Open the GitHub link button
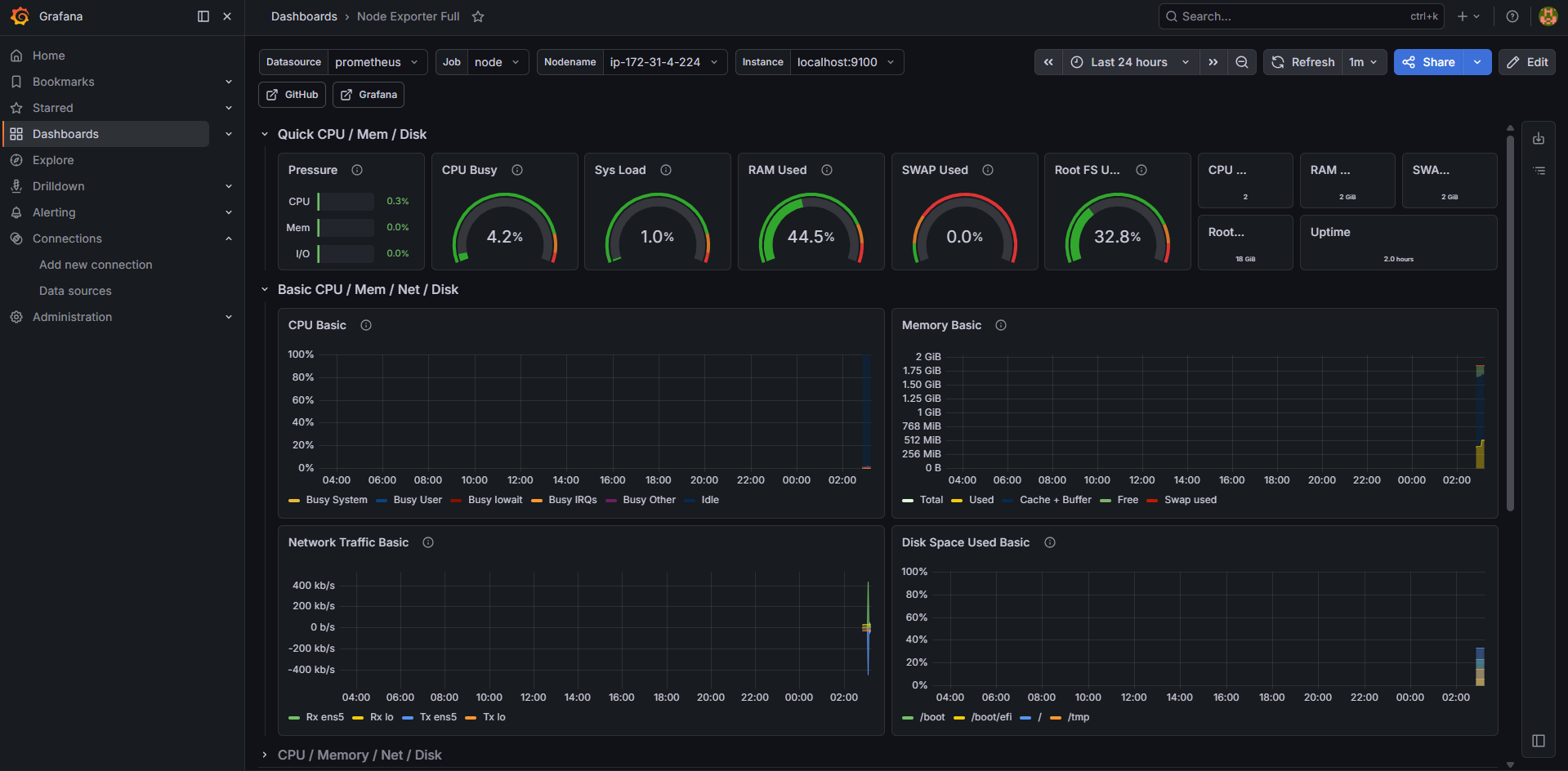1568x771 pixels. point(293,95)
